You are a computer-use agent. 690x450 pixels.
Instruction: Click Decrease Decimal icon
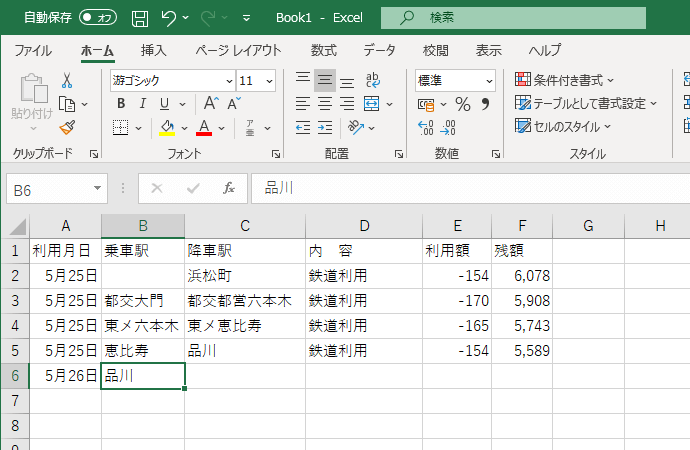448,128
